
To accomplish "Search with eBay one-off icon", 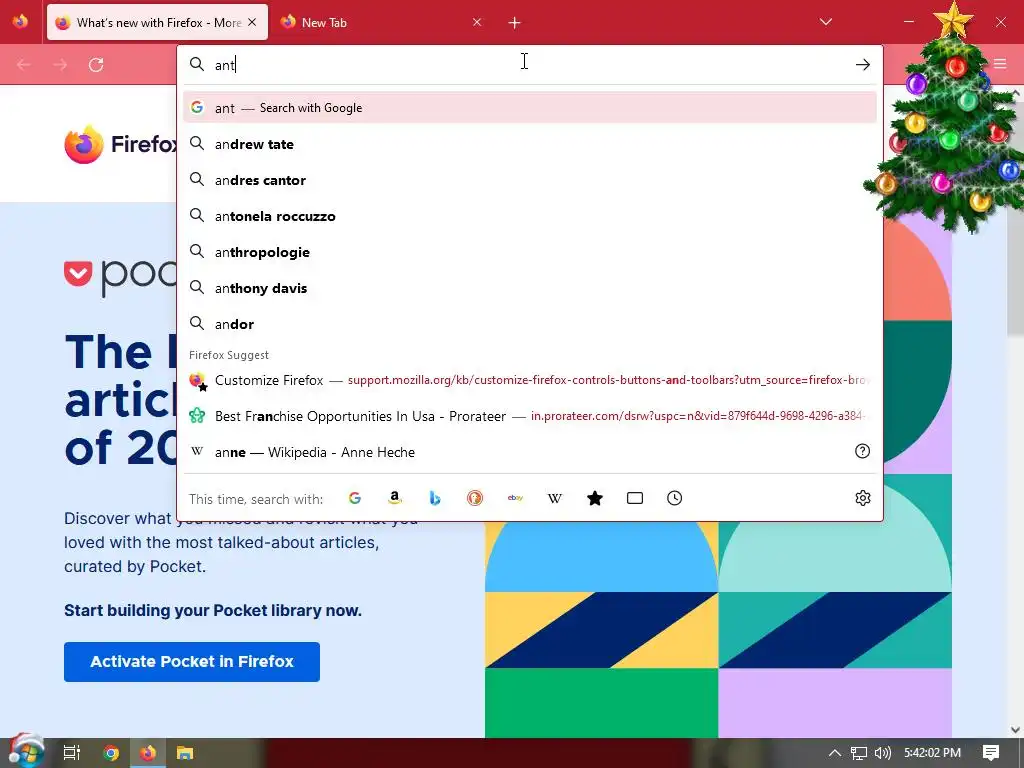I will click(x=515, y=498).
